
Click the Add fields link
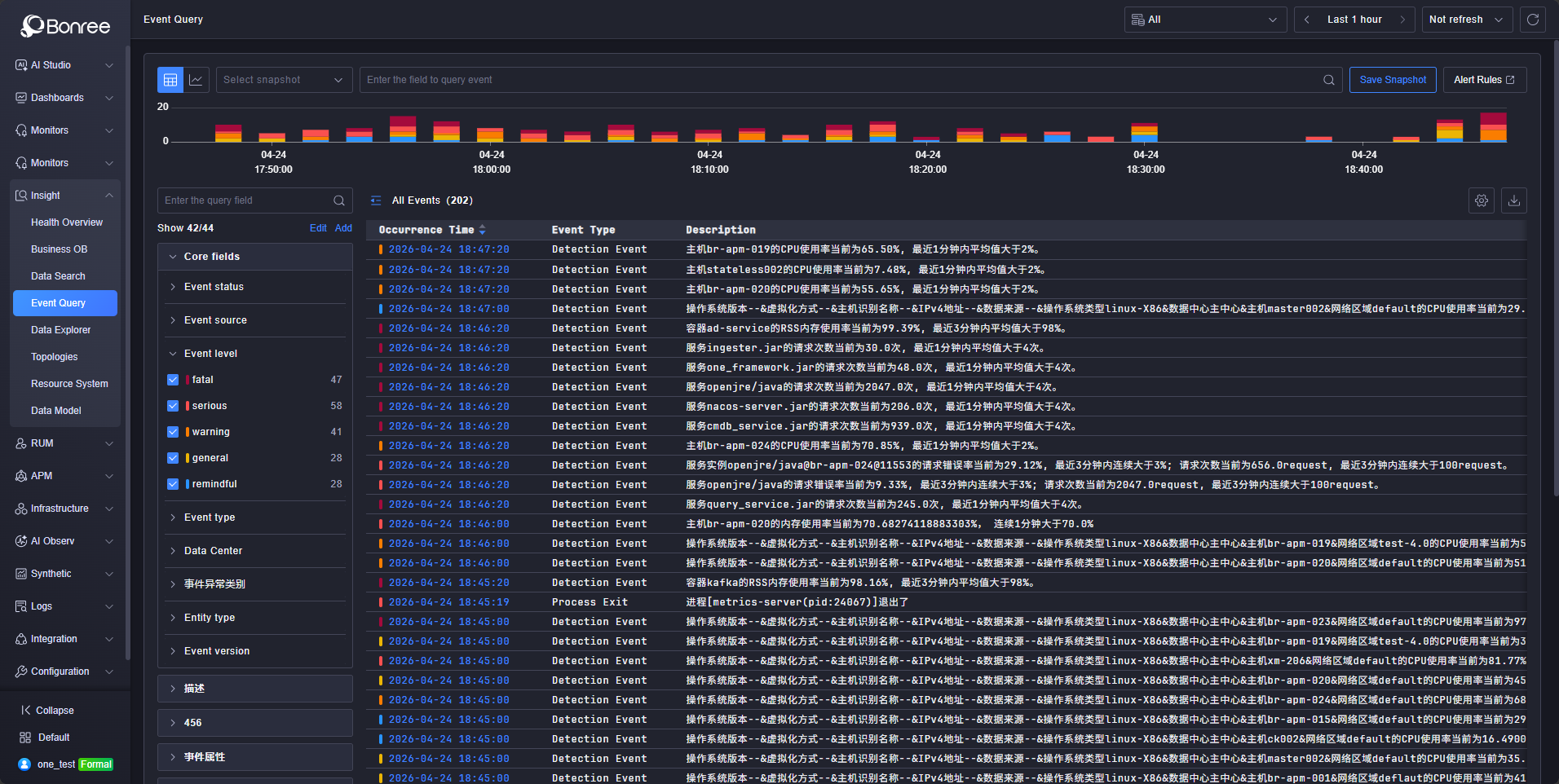tap(343, 228)
